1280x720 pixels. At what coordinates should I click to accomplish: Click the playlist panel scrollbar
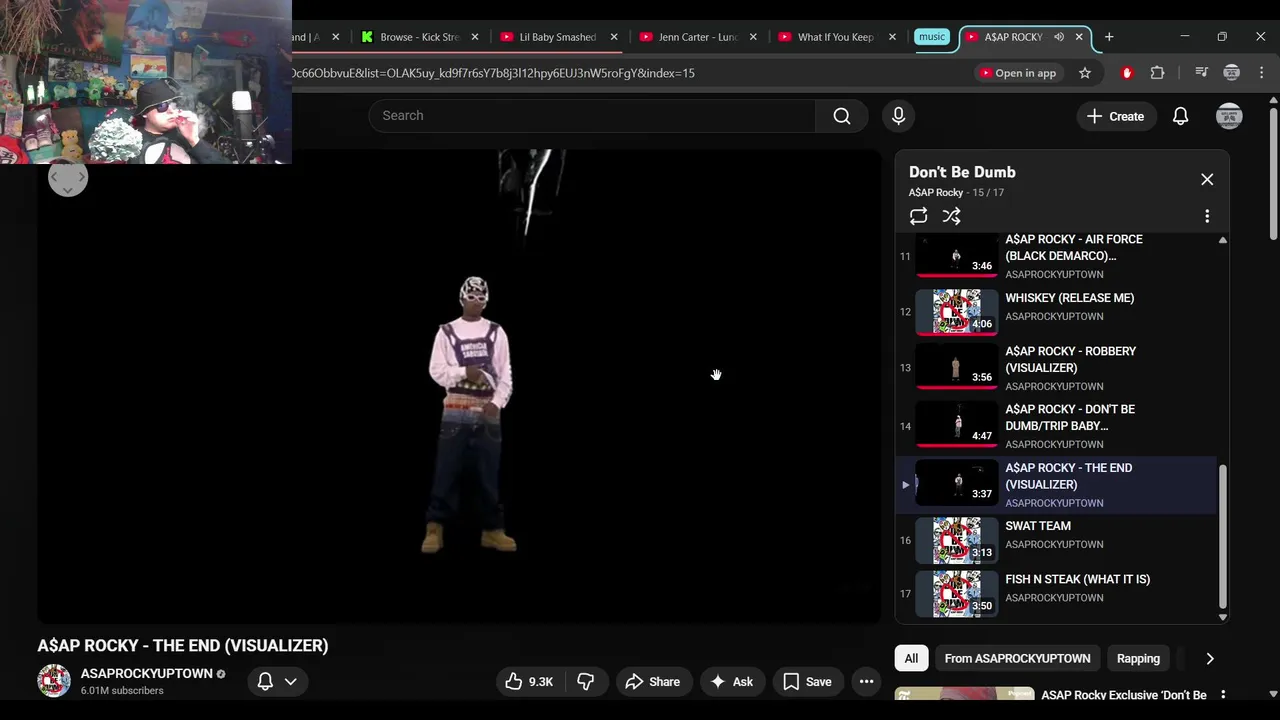[x=1222, y=537]
